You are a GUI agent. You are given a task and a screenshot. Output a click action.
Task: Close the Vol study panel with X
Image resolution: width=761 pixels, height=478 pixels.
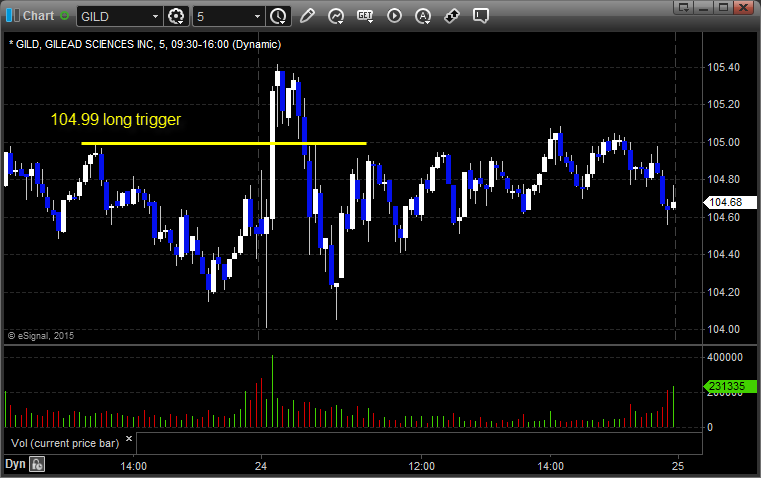point(129,439)
